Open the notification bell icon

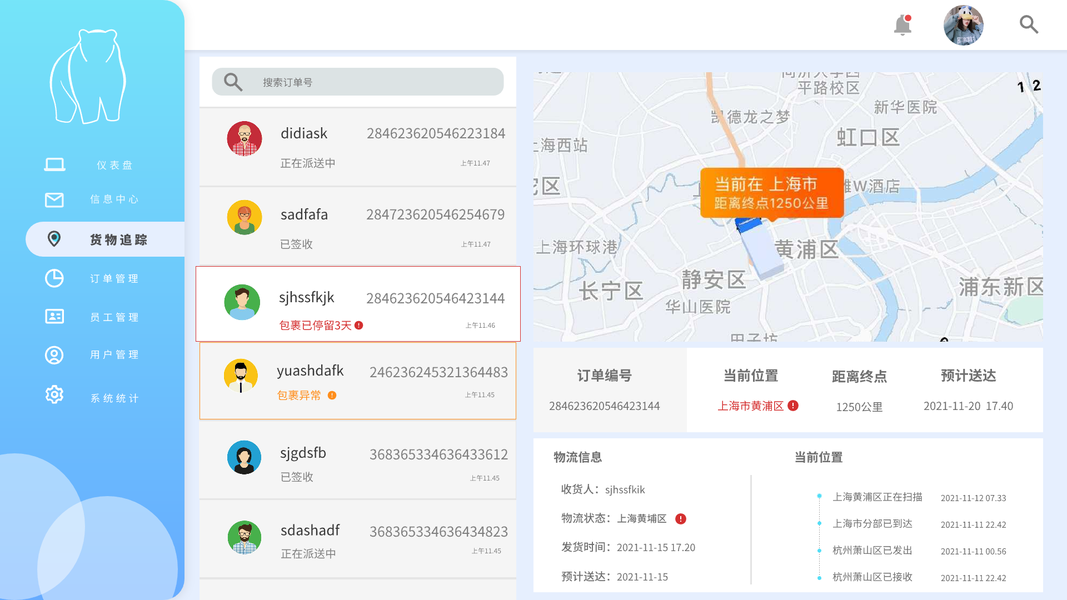point(902,25)
